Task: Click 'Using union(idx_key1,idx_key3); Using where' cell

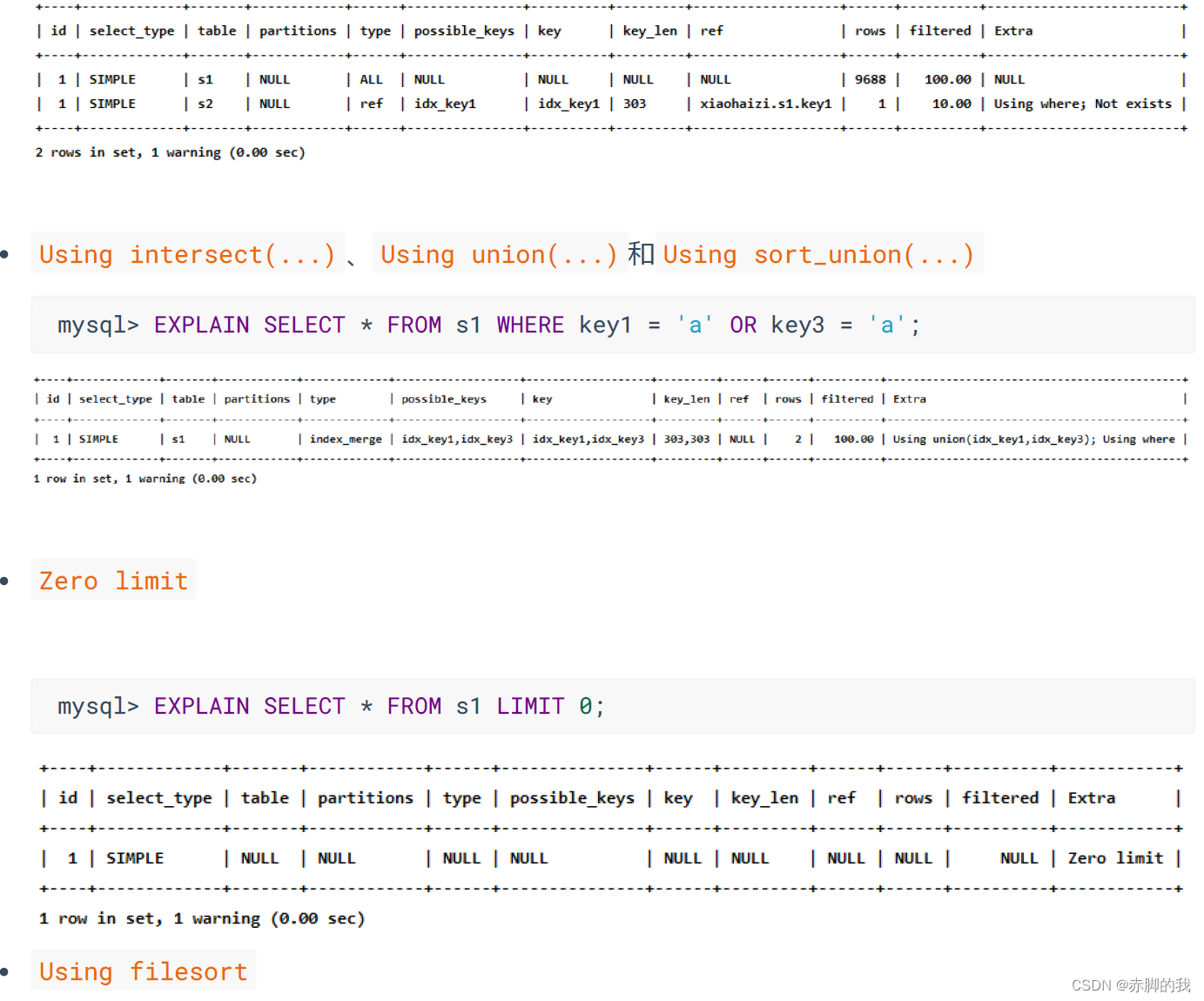Action: 1033,440
